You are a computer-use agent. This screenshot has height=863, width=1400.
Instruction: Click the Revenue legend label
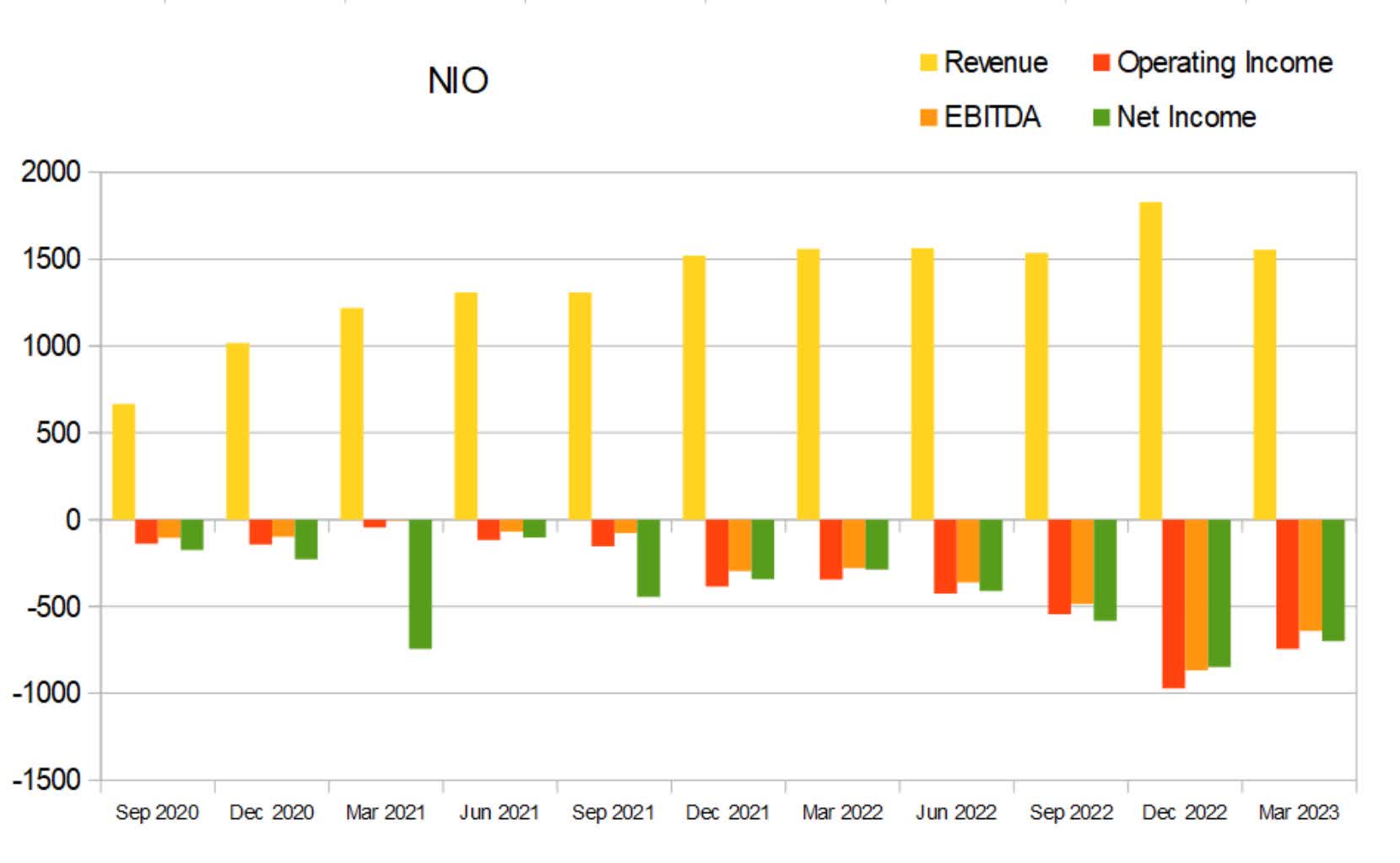click(996, 62)
